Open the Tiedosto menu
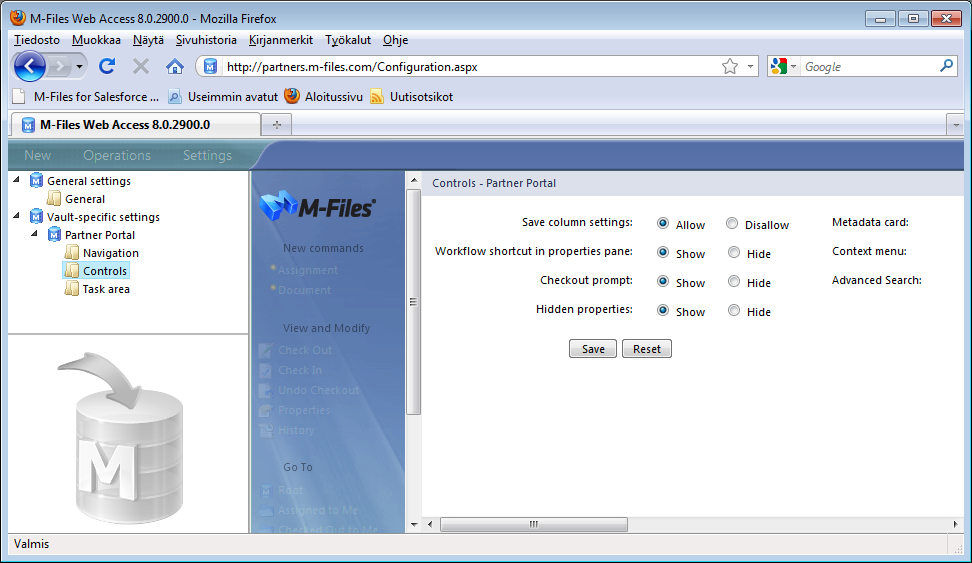Image resolution: width=972 pixels, height=563 pixels. 37,40
